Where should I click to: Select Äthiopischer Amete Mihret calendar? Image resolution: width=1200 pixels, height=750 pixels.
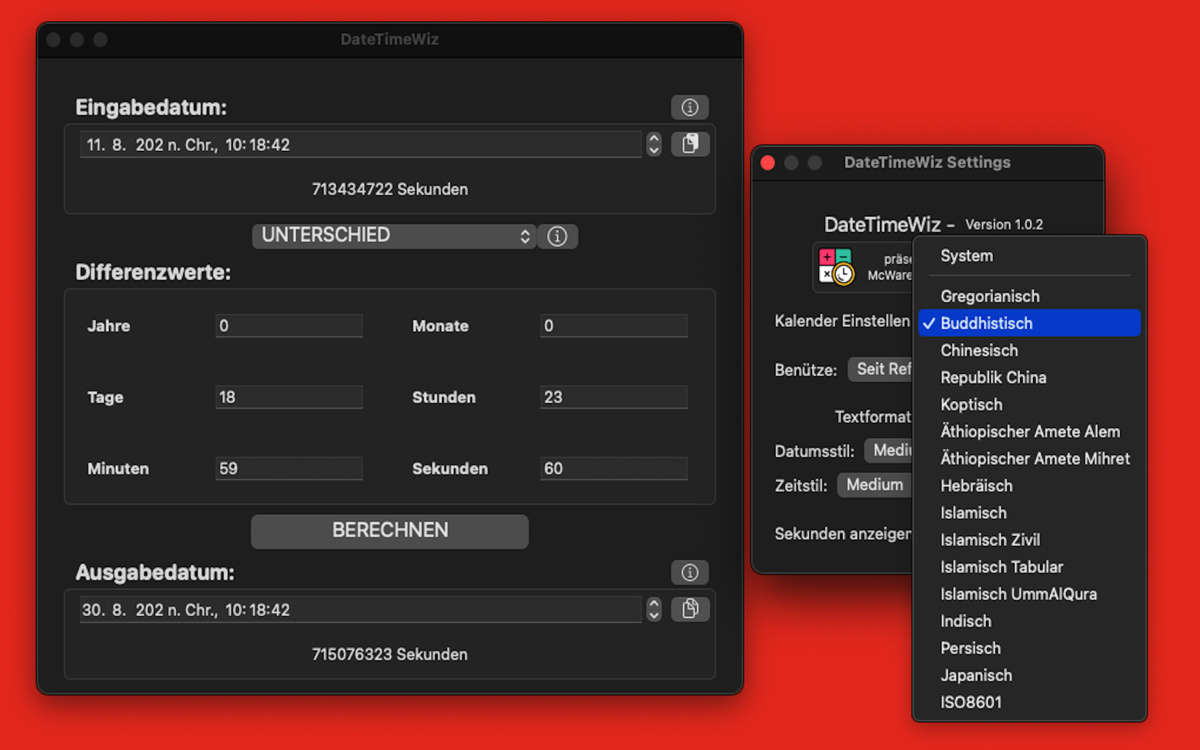click(x=1029, y=458)
